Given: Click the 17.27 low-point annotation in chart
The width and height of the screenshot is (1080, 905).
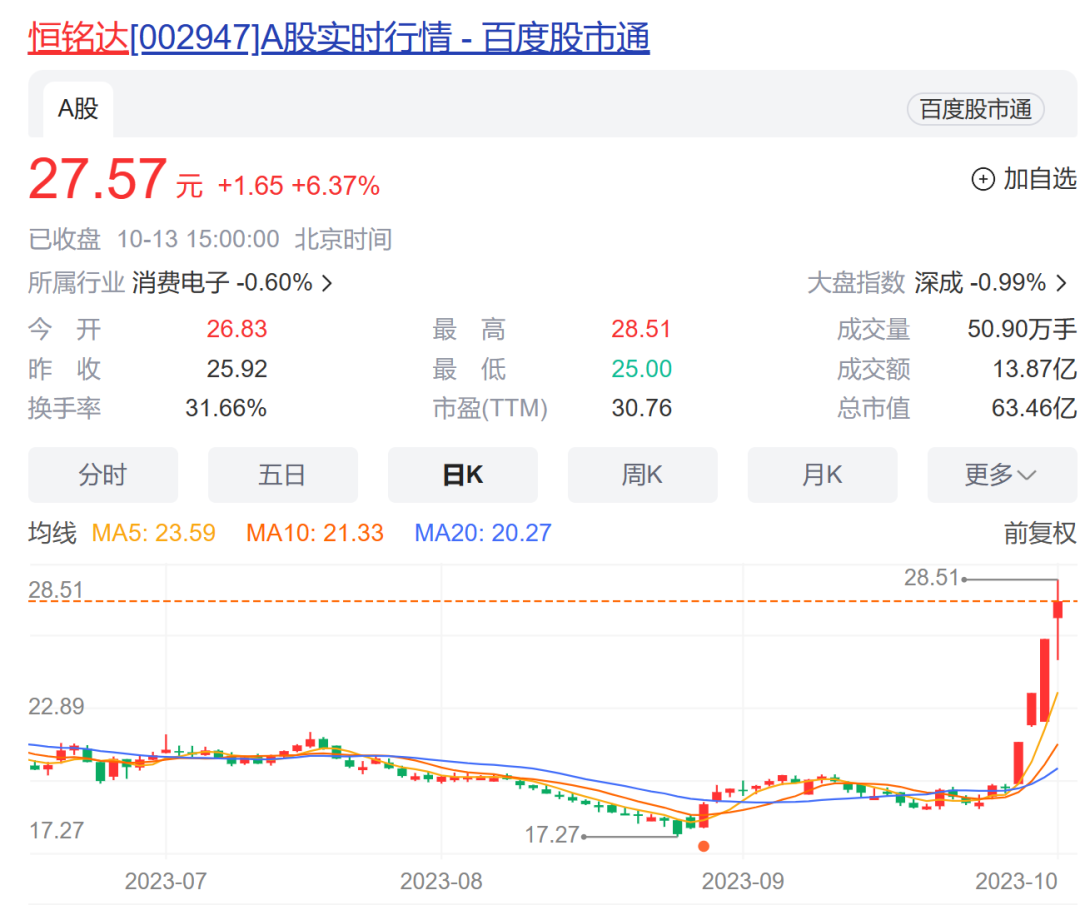Looking at the screenshot, I should (552, 835).
